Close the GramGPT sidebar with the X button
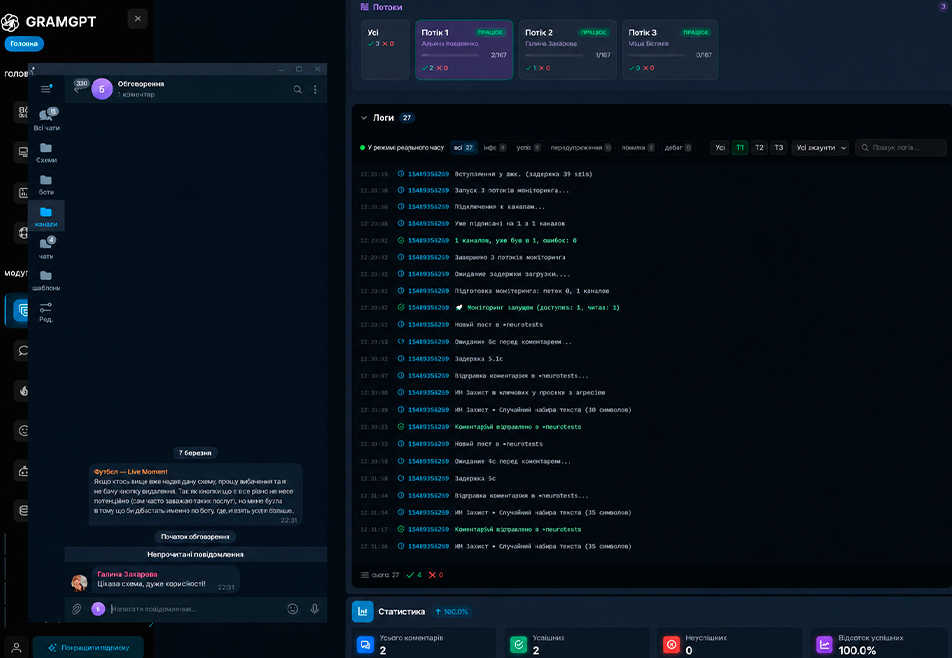This screenshot has height=658, width=952. click(138, 19)
